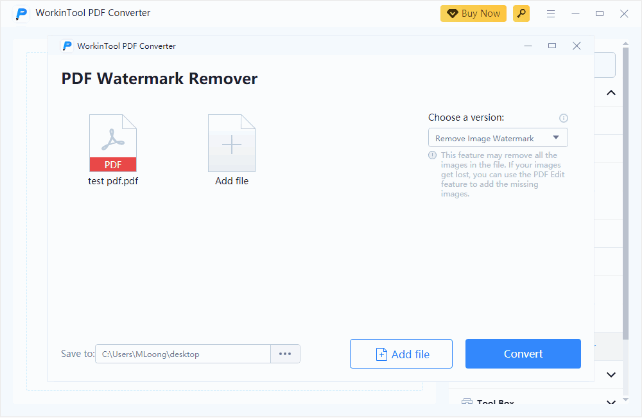The image size is (642, 418).
Task: Expand the Tool Box section chevron
Action: coord(611,402)
